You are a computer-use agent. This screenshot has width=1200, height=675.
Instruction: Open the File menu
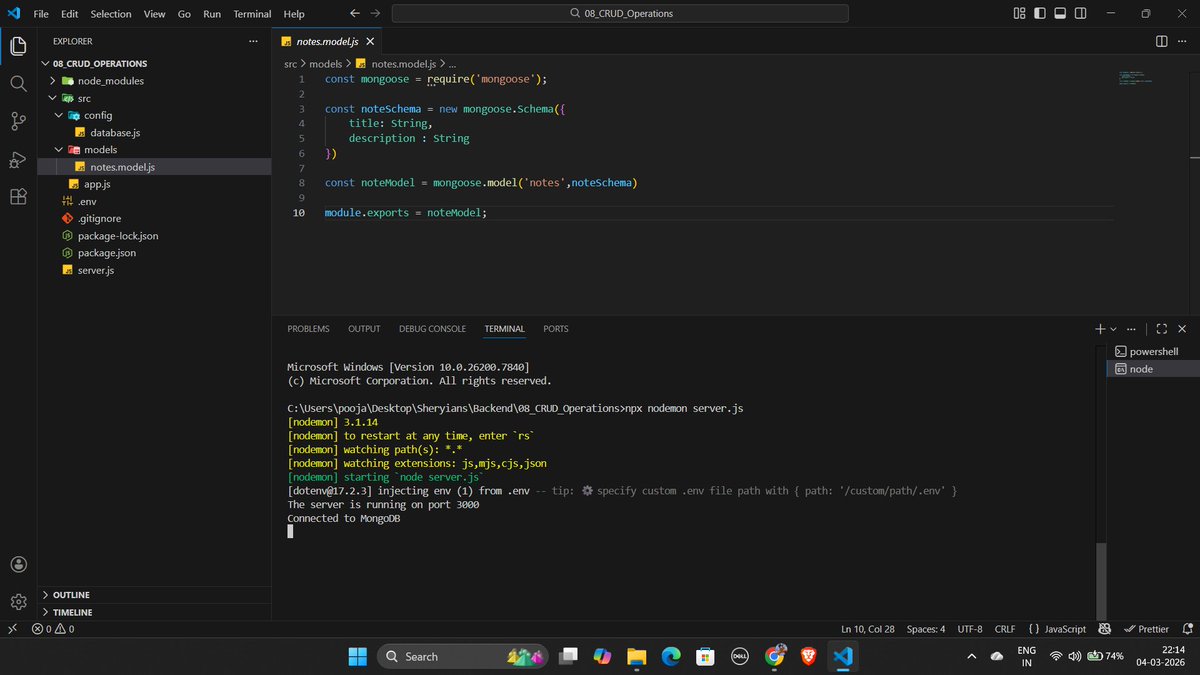[x=41, y=14]
